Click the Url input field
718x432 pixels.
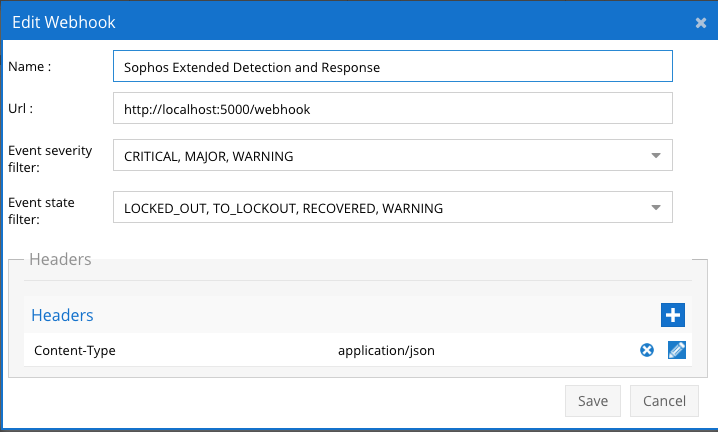tap(392, 108)
